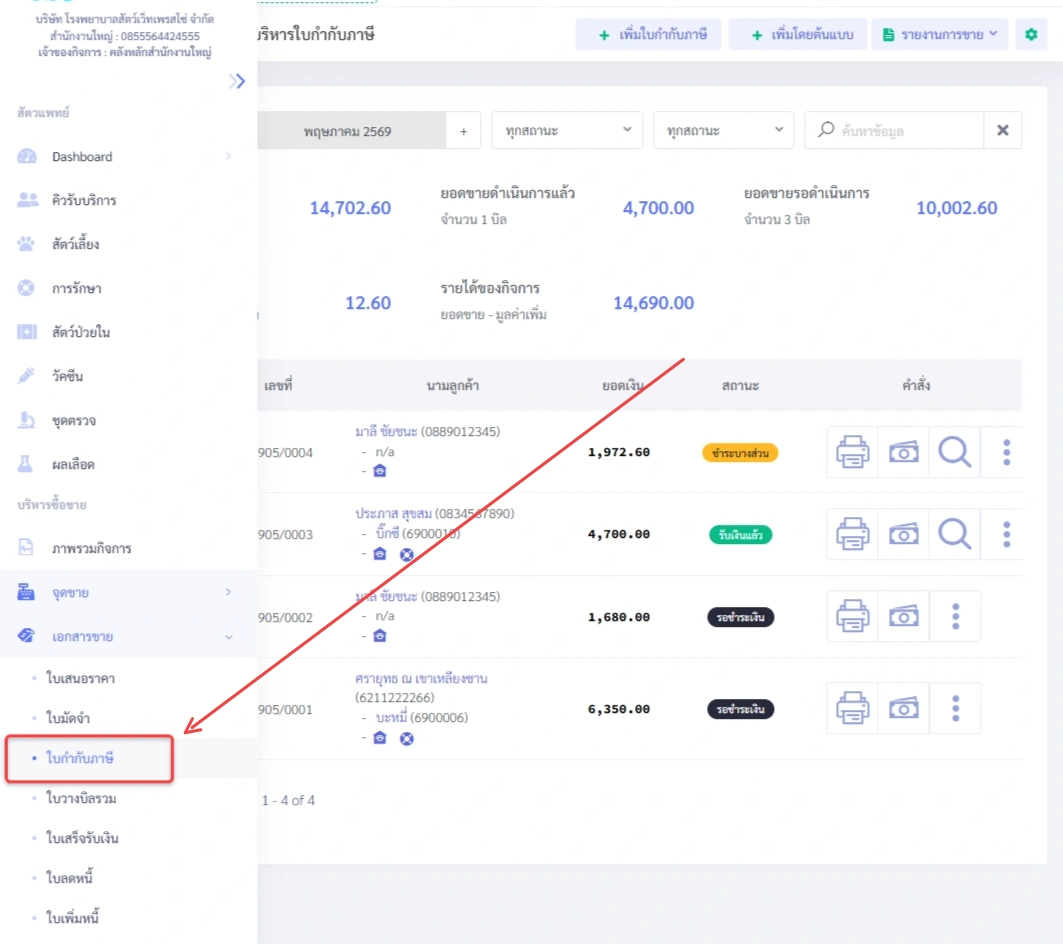Click the สถานะ column header
Image resolution: width=1063 pixels, height=944 pixels.
click(740, 386)
